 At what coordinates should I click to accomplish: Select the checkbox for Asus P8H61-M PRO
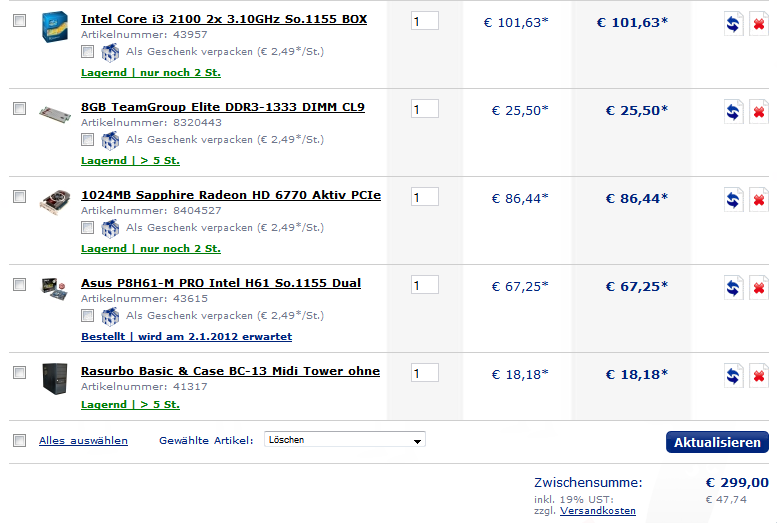click(x=19, y=285)
